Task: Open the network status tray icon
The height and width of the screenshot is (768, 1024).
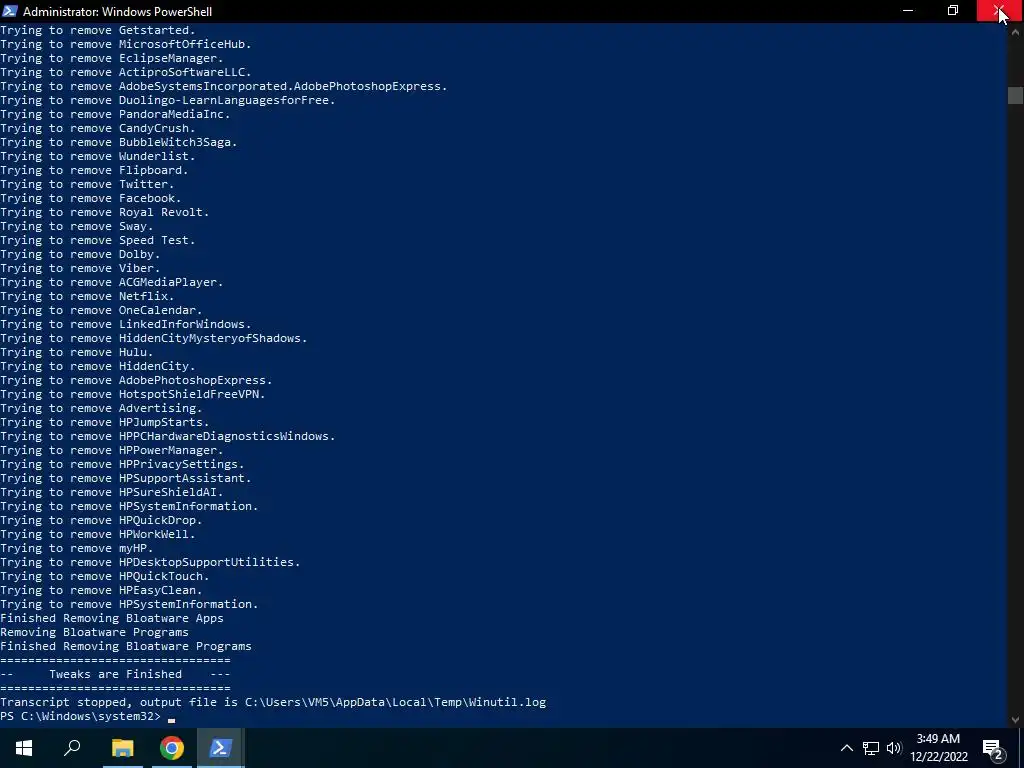Action: pos(871,748)
